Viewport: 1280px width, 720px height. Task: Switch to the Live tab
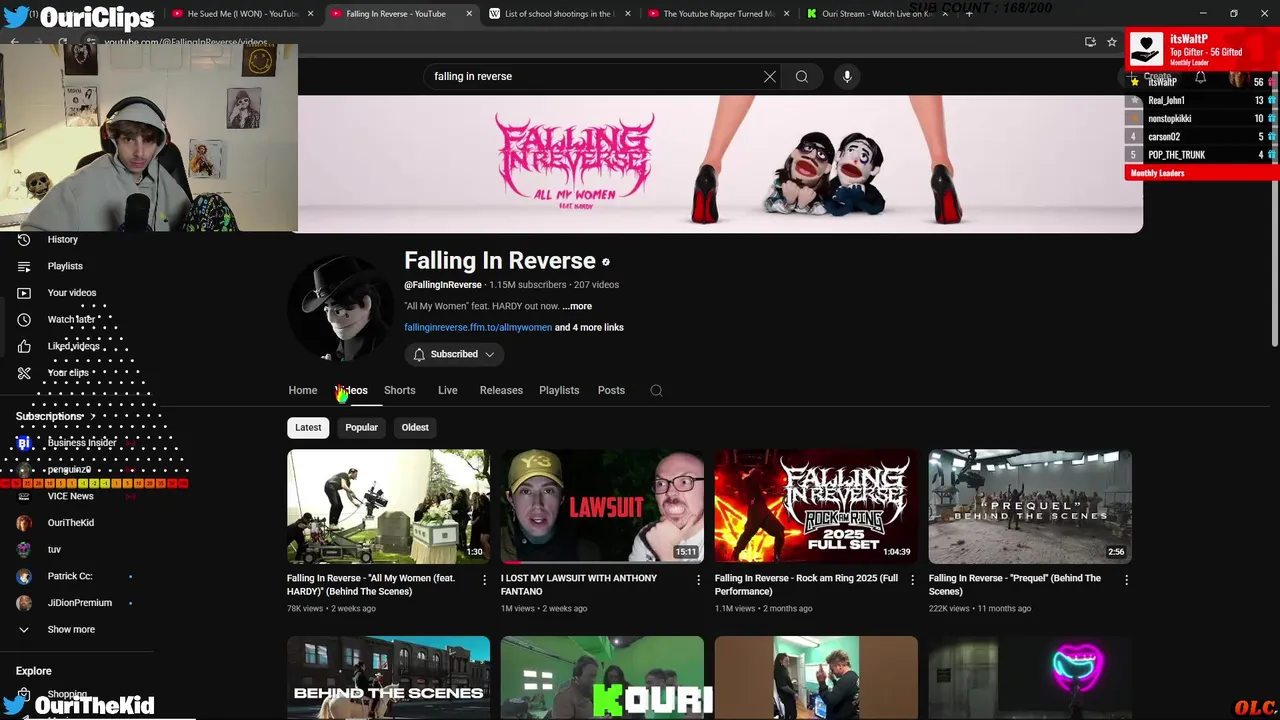448,390
